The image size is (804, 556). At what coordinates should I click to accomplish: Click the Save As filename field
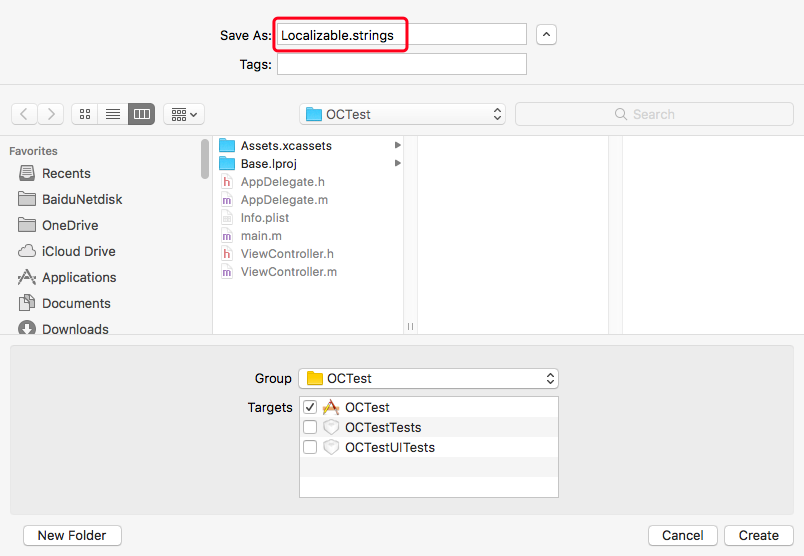[x=402, y=35]
